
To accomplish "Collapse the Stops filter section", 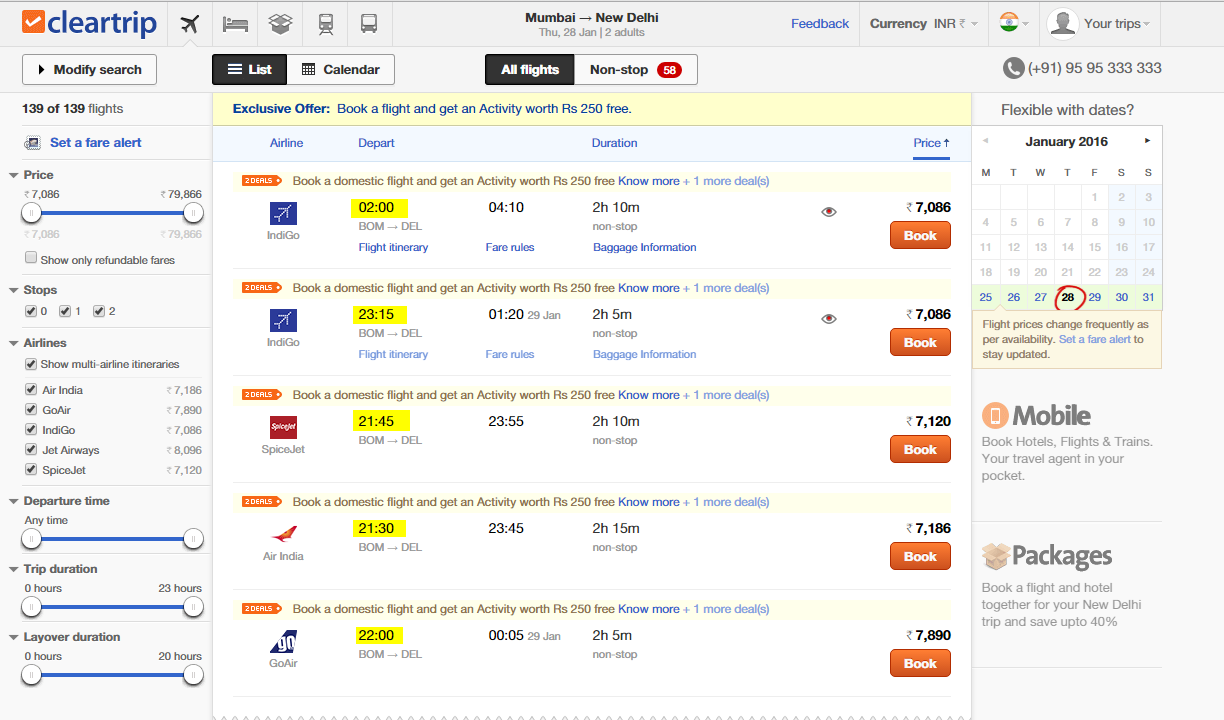I will coord(14,290).
